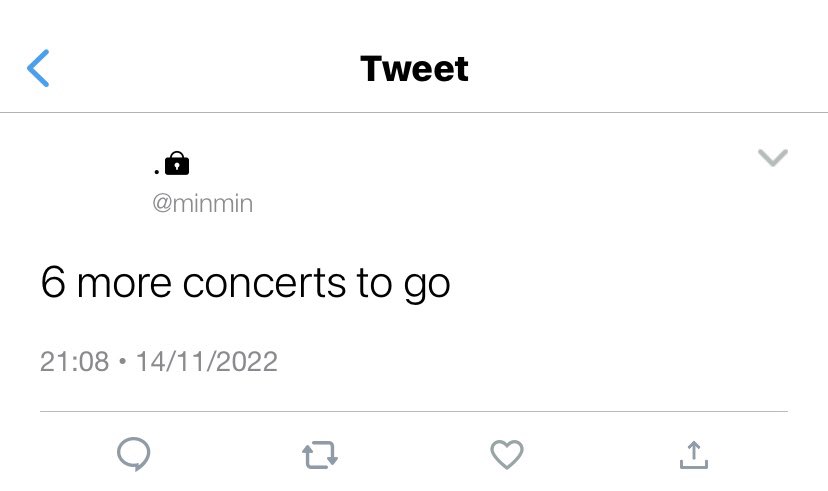828x491 pixels.
Task: Toggle favorite on the heart outline
Action: 507,455
